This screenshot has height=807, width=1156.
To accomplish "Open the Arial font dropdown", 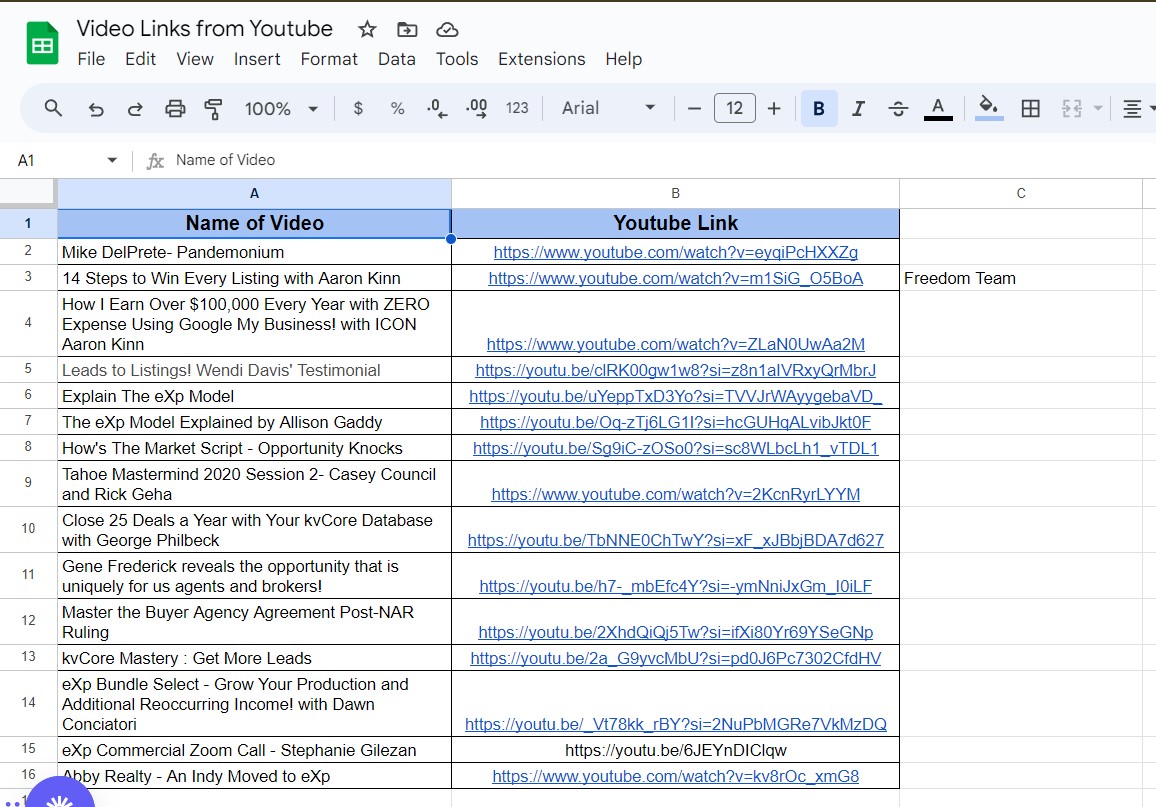I will pos(608,108).
